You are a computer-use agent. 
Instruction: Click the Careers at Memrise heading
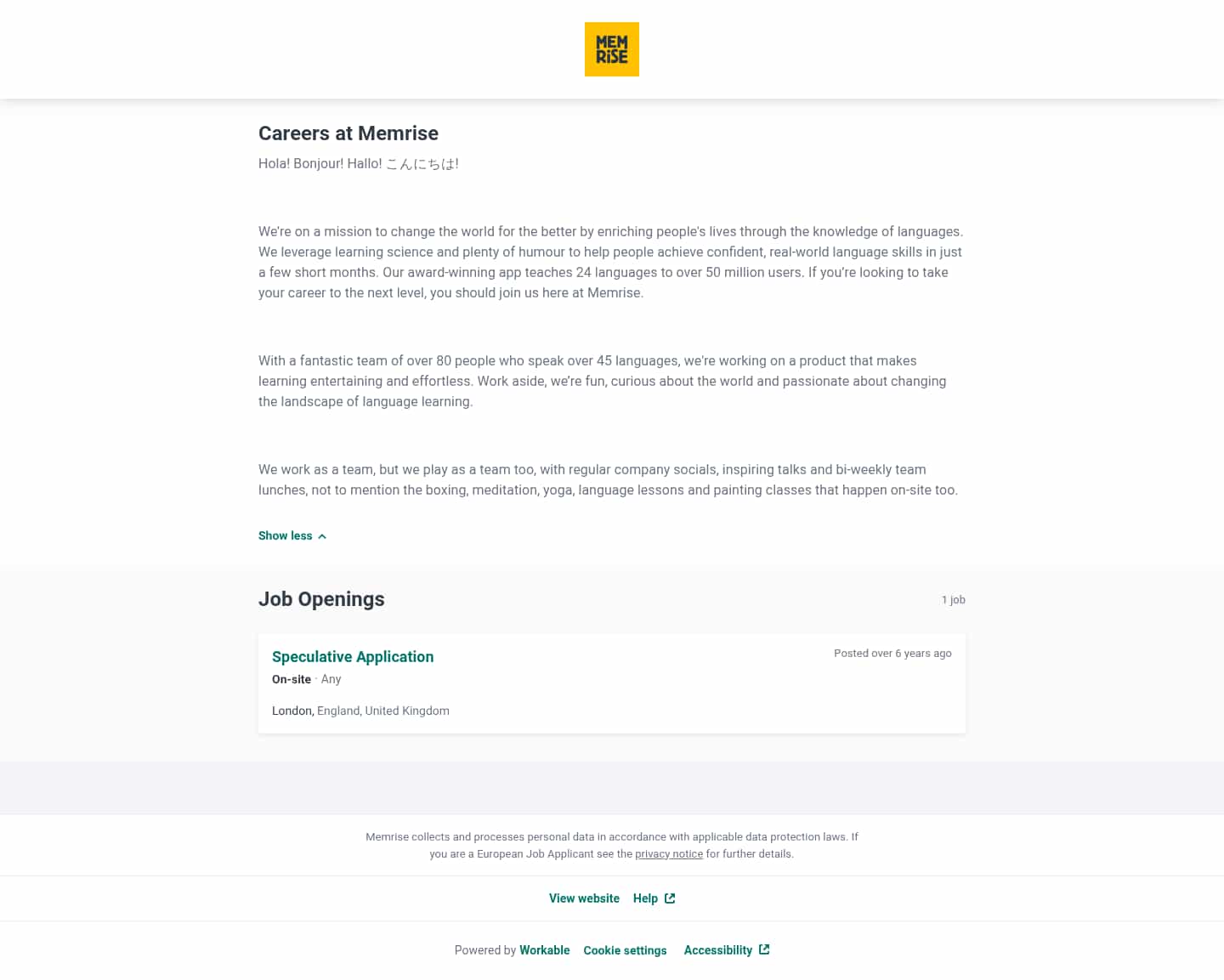(348, 133)
